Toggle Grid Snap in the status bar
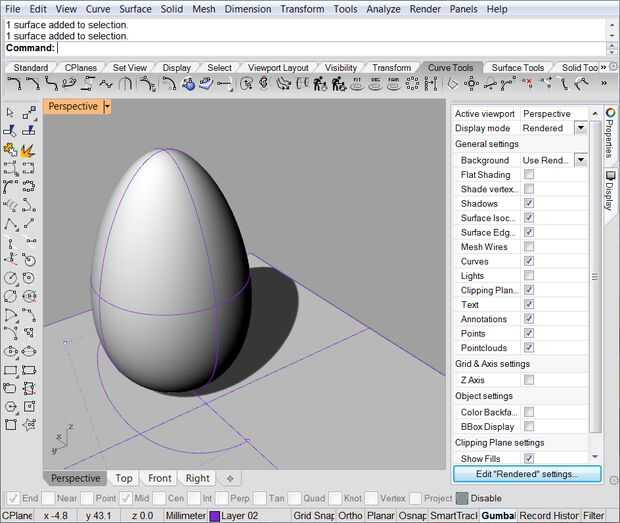620x523 pixels. (x=314, y=515)
